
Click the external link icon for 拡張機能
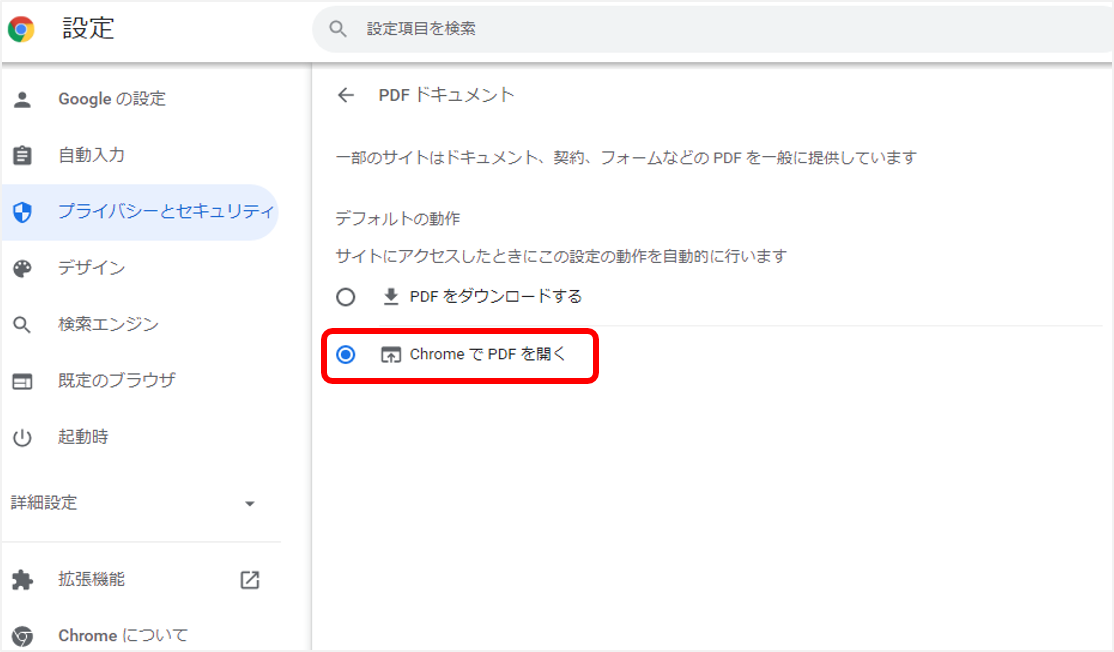pyautogui.click(x=249, y=580)
